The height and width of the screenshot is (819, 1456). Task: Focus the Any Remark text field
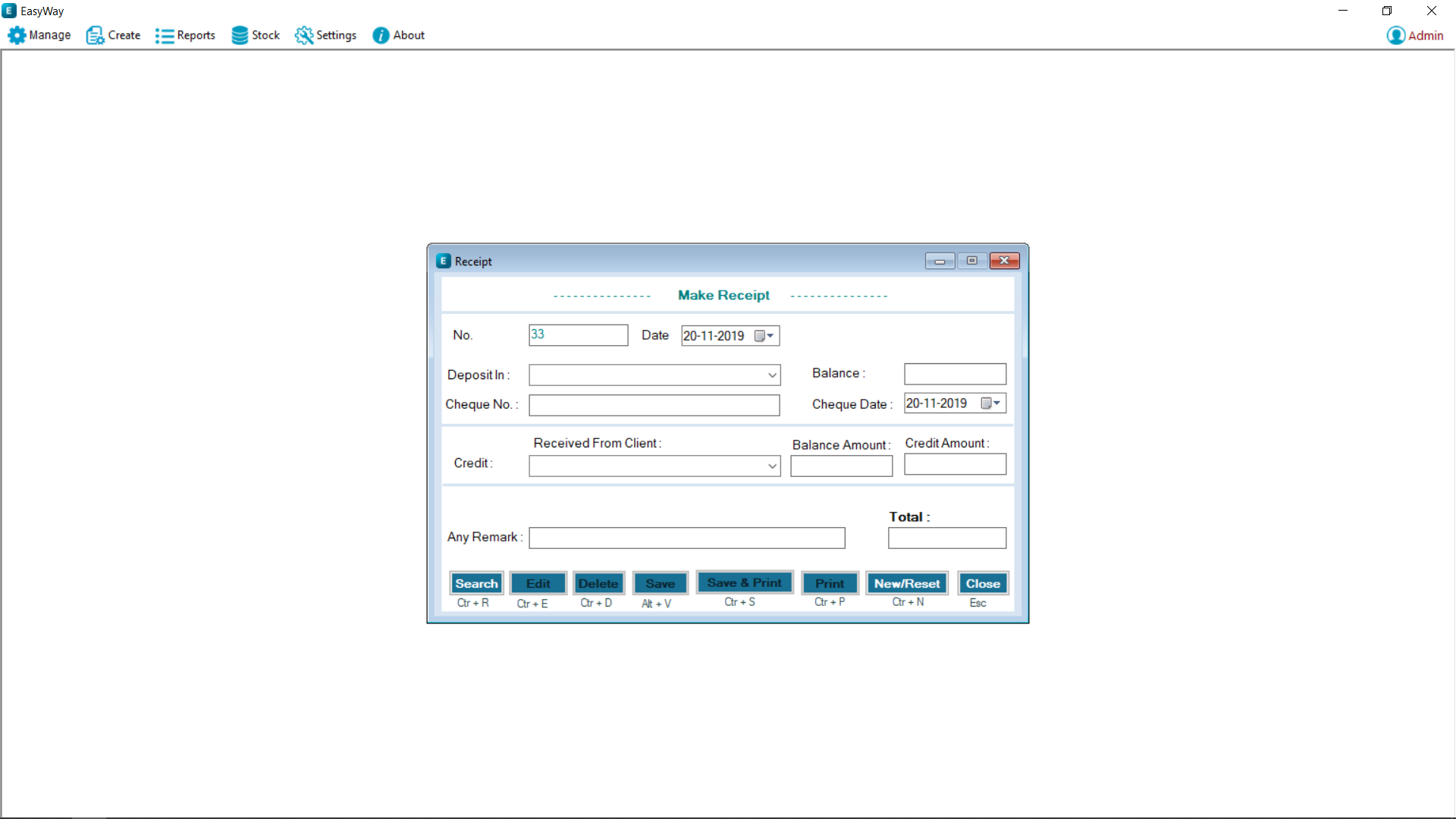tap(686, 538)
